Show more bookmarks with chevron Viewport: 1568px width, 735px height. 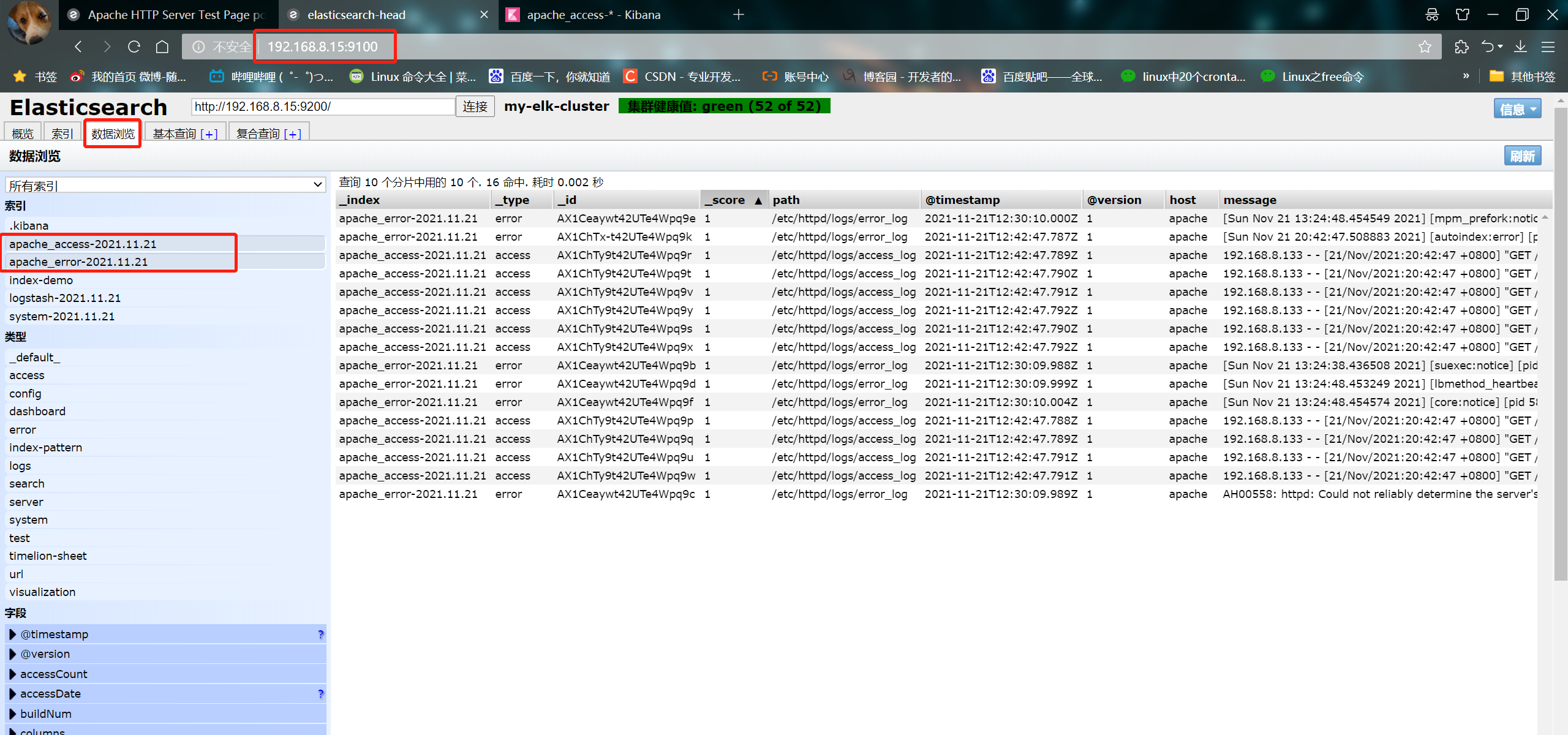click(1466, 76)
